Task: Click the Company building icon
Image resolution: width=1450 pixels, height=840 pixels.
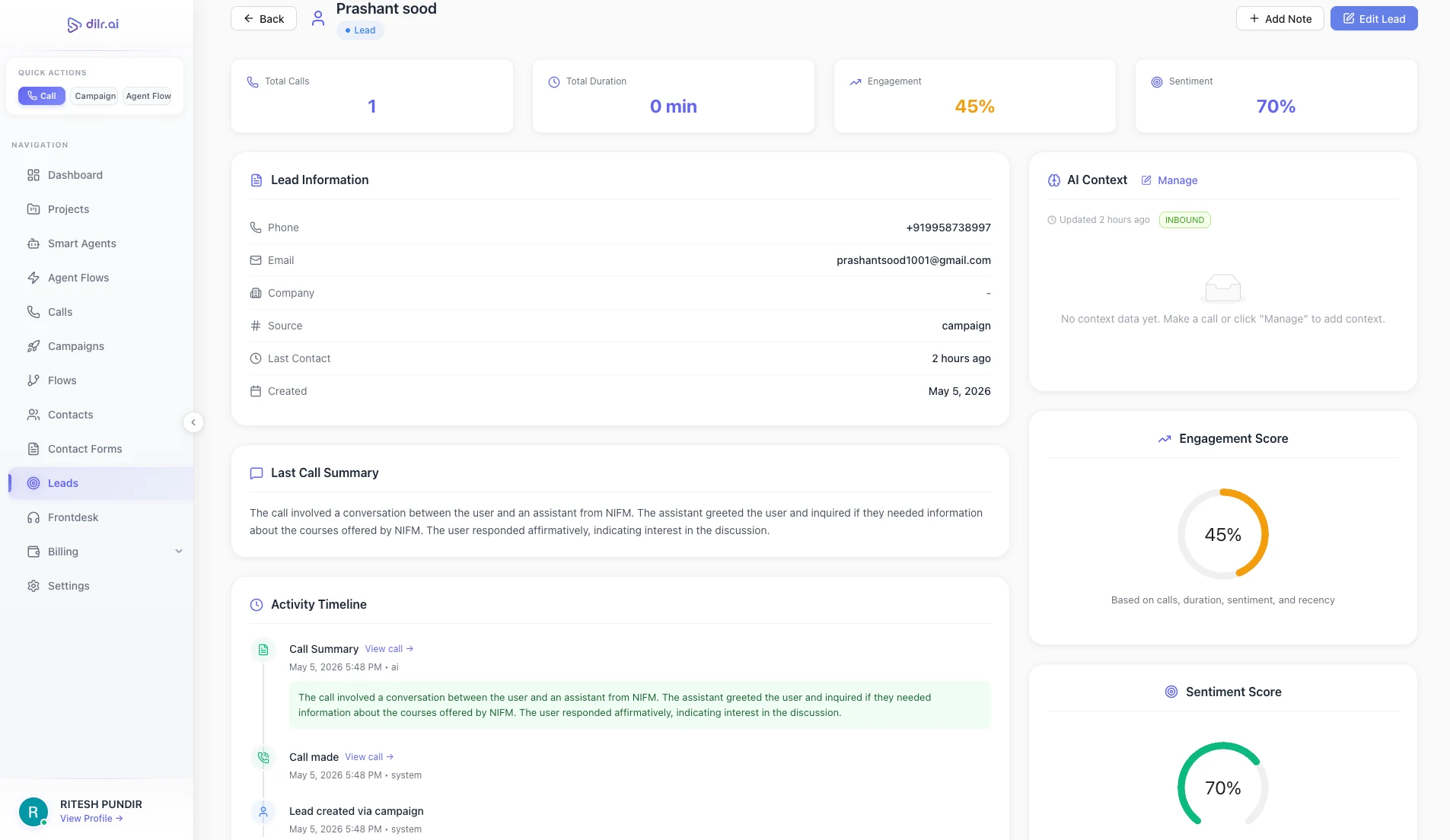Action: click(x=256, y=293)
